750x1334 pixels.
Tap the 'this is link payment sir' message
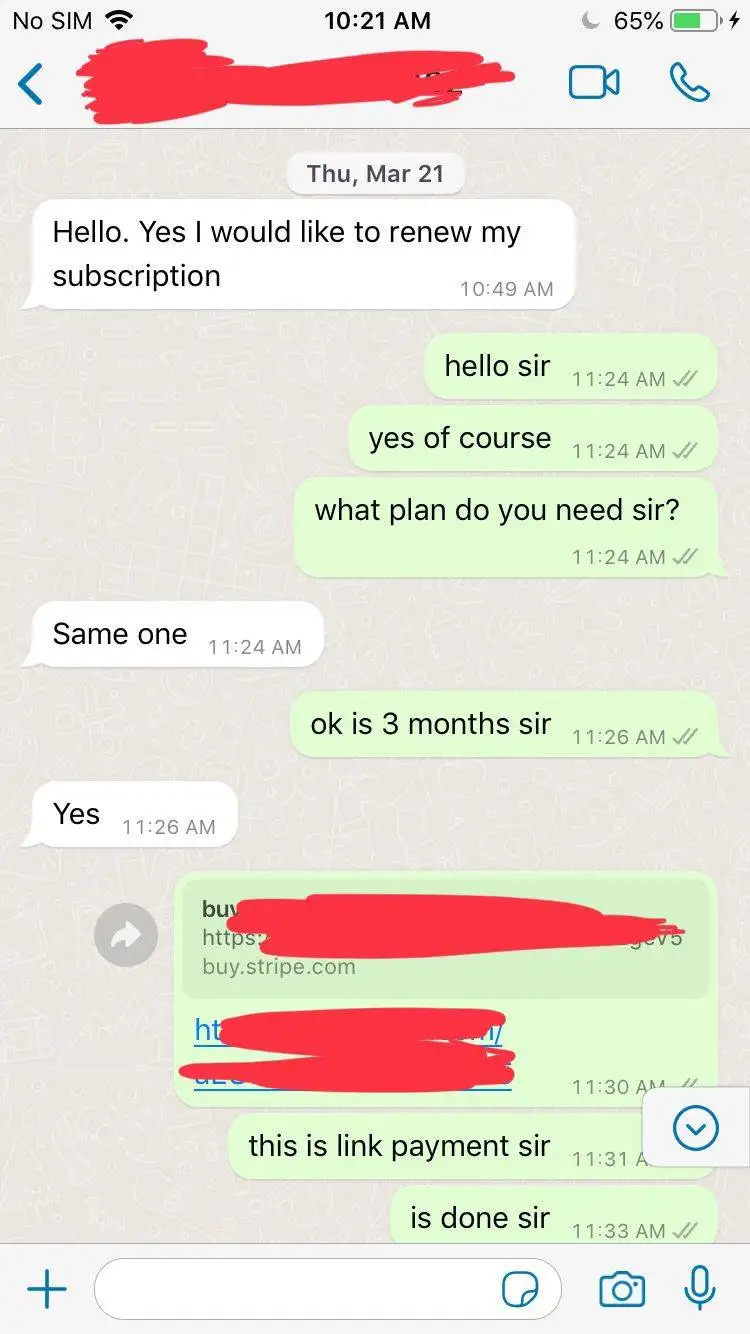tap(470, 1146)
